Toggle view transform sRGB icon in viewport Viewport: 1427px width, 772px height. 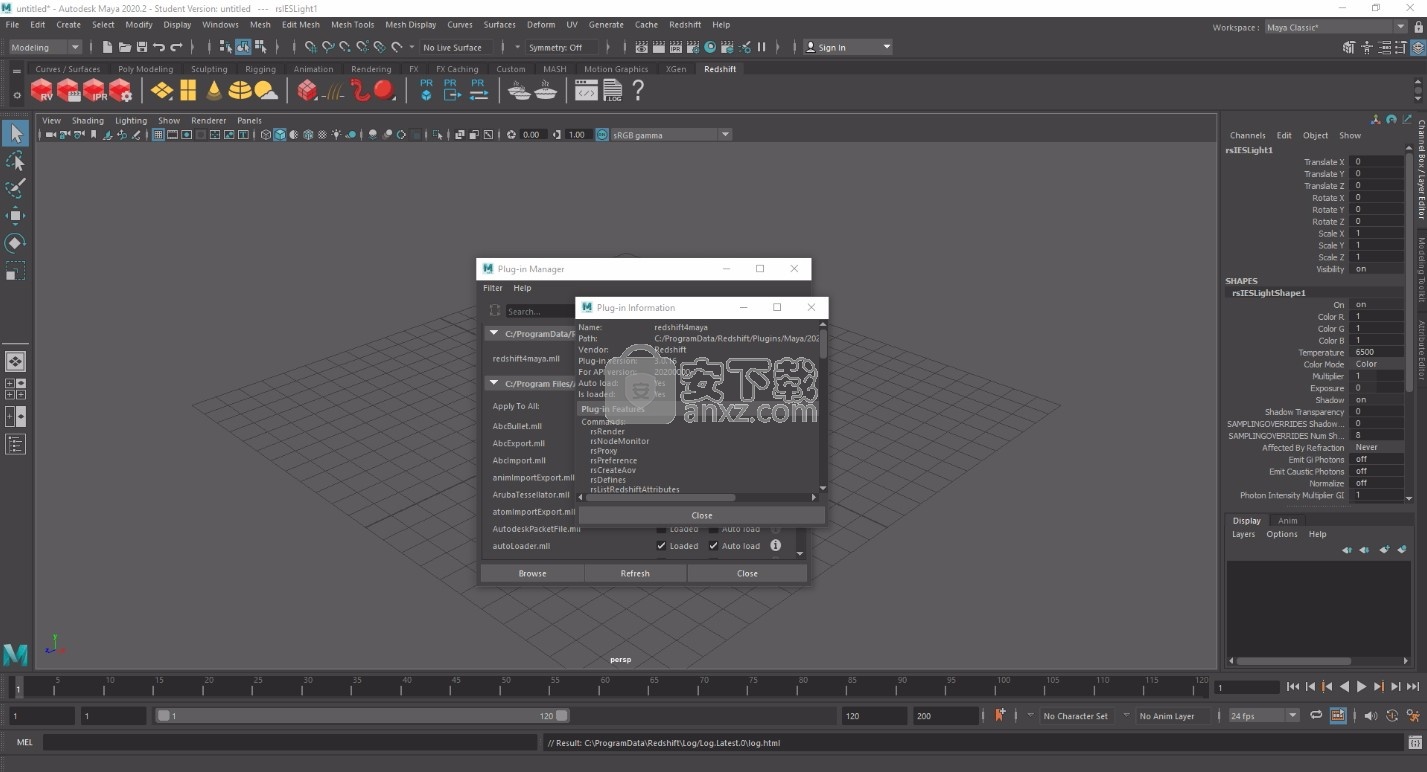603,135
